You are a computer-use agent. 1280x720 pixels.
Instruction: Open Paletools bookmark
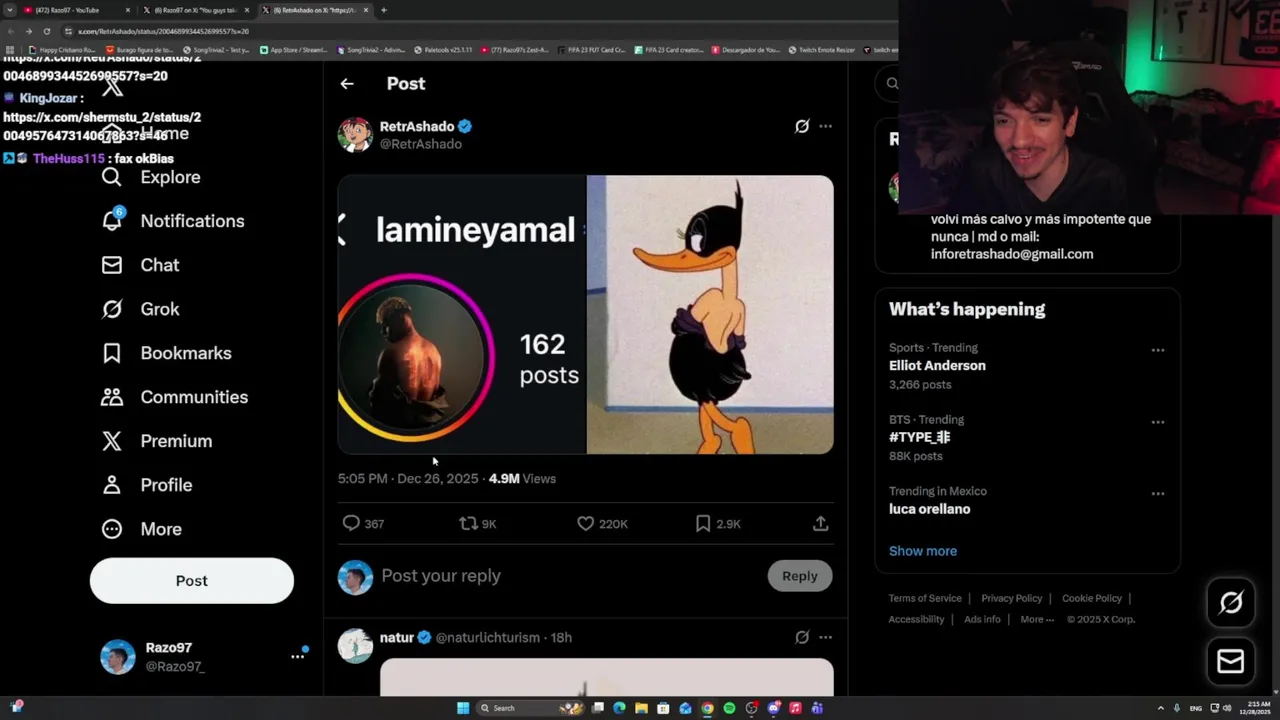(x=443, y=50)
